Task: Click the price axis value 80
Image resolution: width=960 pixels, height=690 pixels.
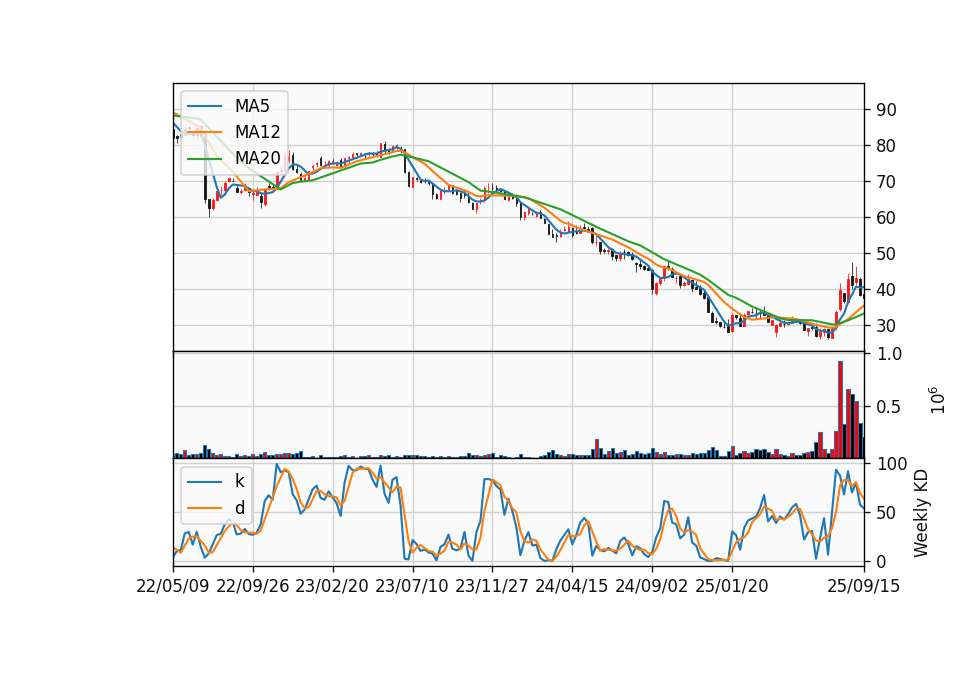Action: [x=886, y=146]
